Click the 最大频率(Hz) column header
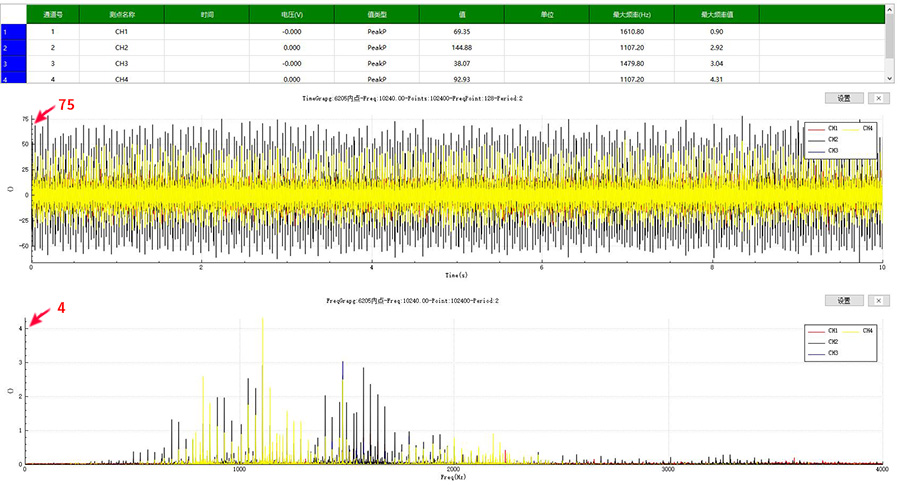Screen dimensions: 900x485 click(x=631, y=16)
